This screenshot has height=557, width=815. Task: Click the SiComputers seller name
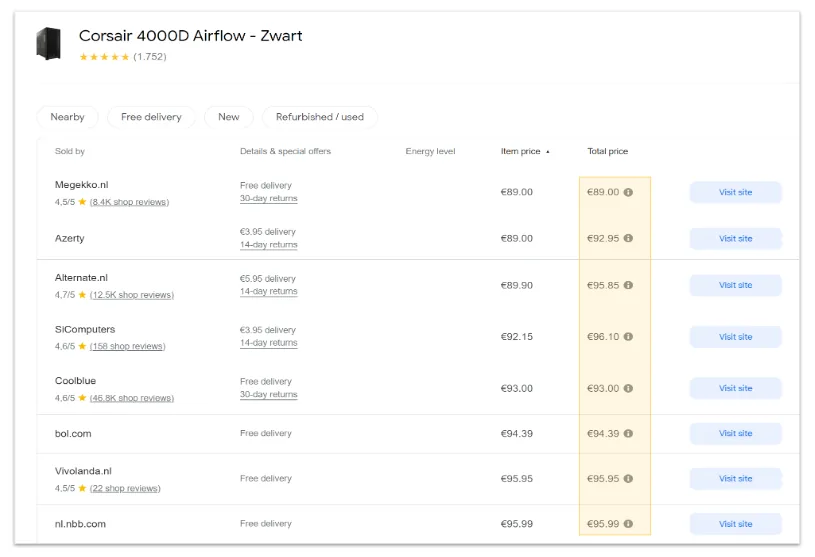coord(85,329)
